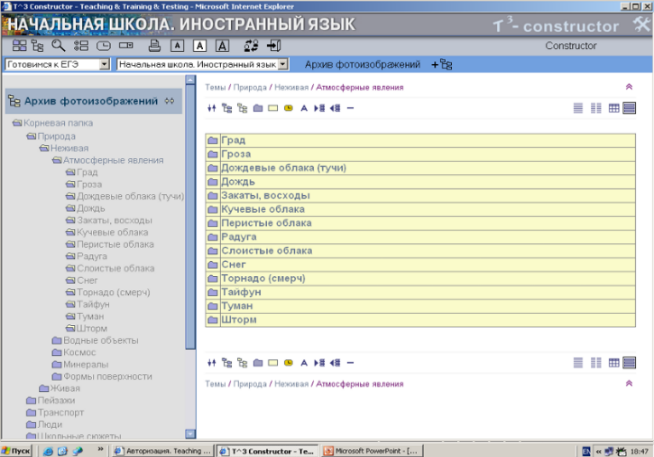Open the clock icon in the main toolbar
The image size is (654, 457).
pos(105,46)
